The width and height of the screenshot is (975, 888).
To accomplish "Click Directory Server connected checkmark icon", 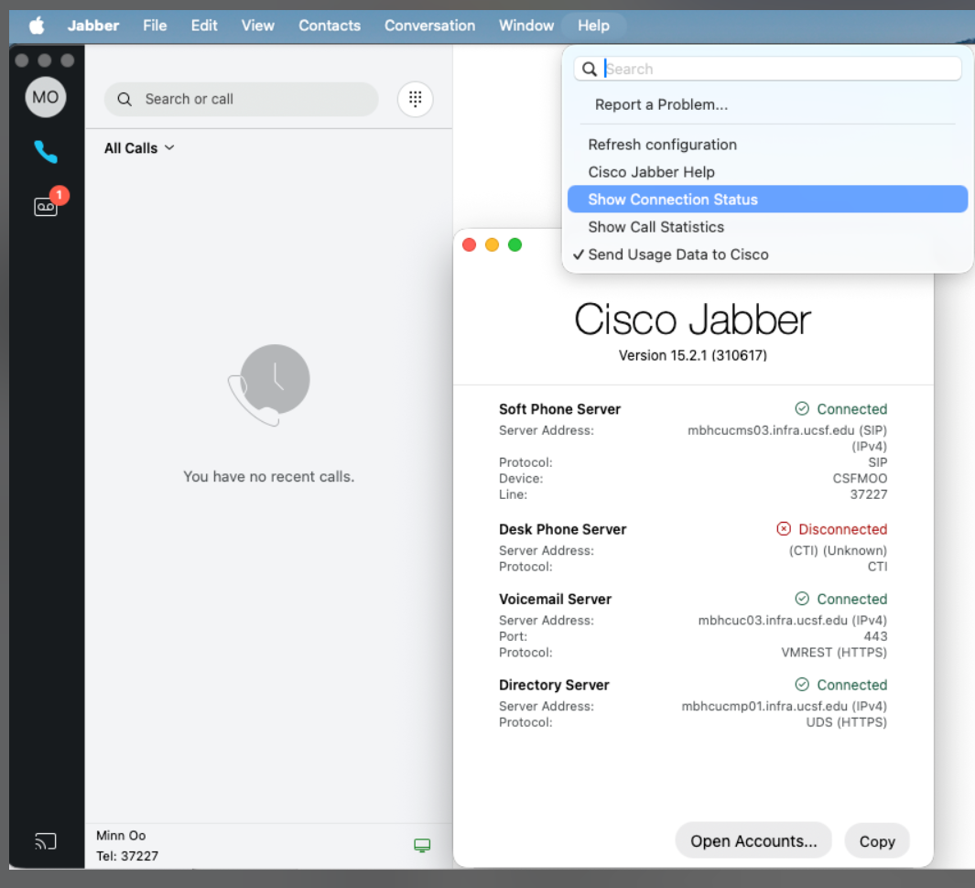I will tap(802, 684).
